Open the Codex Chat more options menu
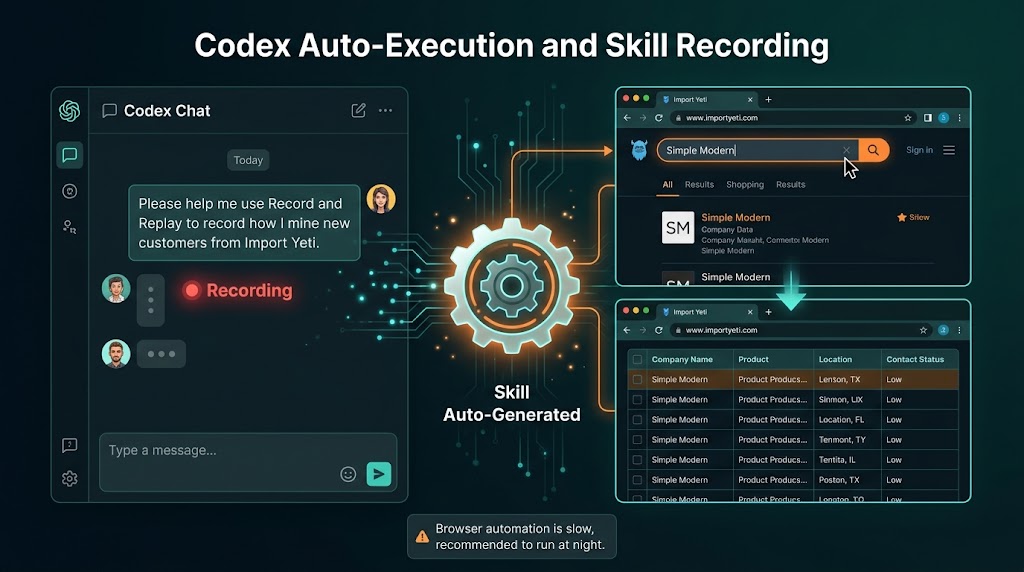Viewport: 1024px width, 572px height. 385,110
